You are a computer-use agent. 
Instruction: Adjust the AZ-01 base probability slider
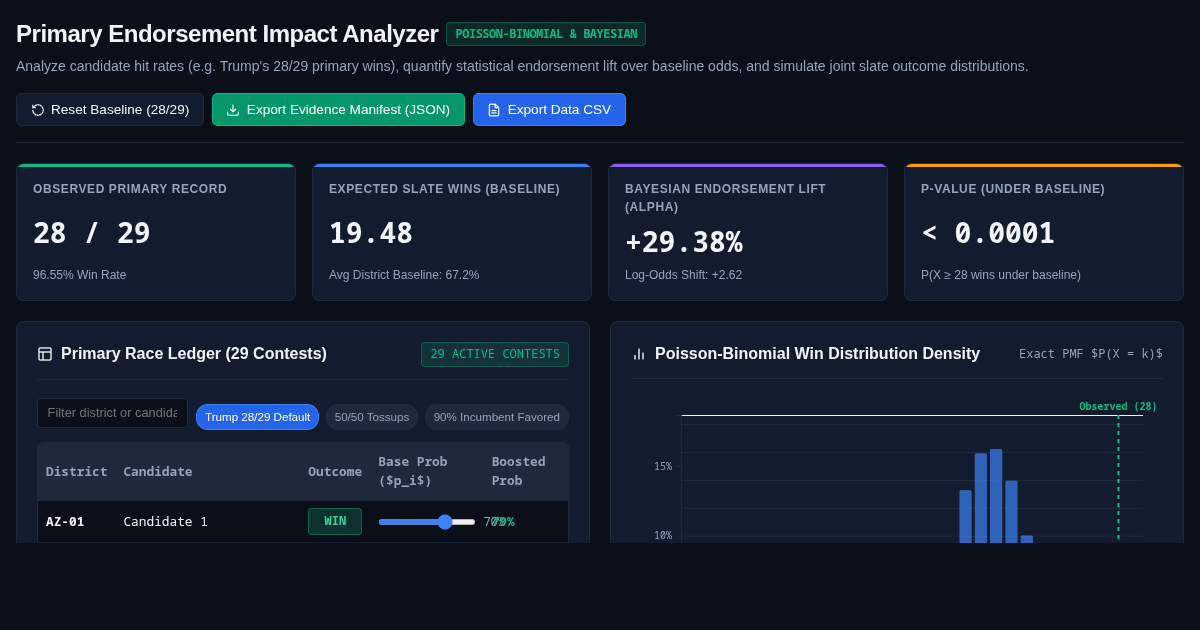pos(427,522)
